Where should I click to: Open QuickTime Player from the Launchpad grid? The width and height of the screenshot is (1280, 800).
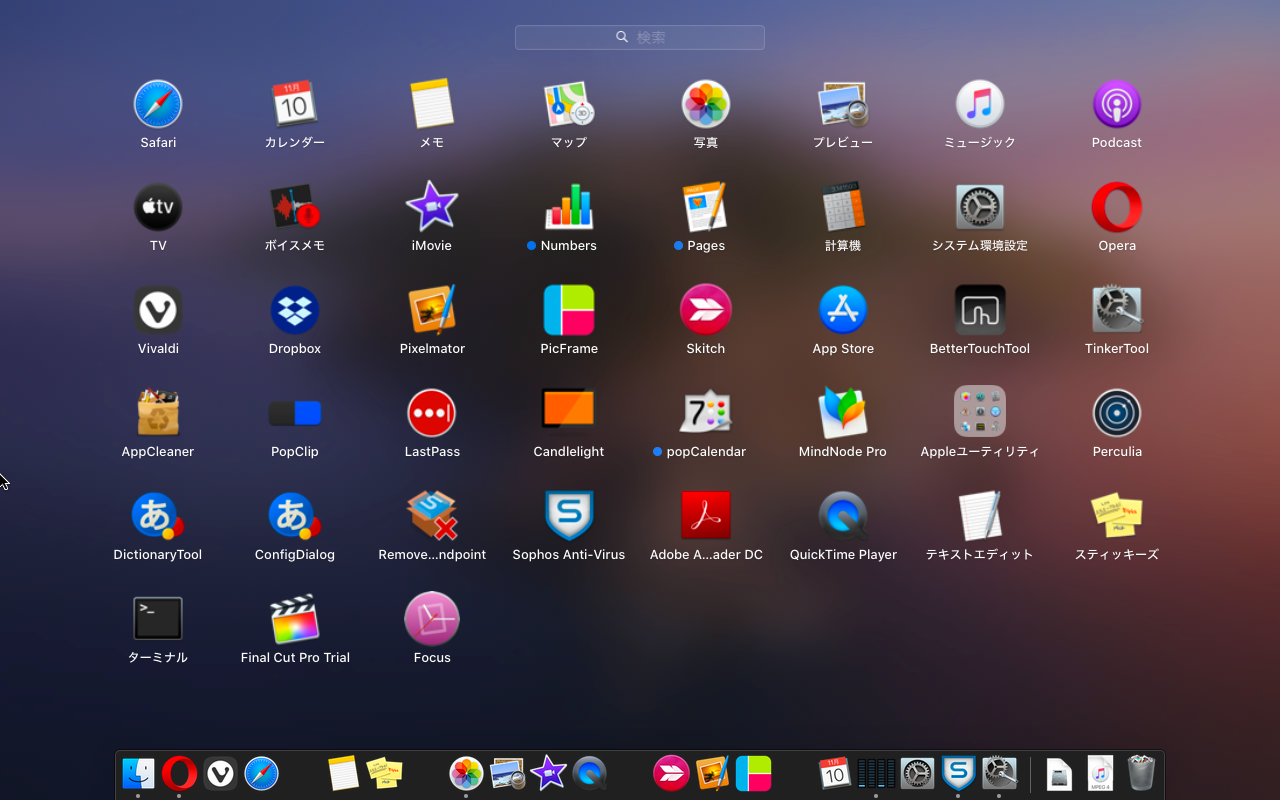843,516
